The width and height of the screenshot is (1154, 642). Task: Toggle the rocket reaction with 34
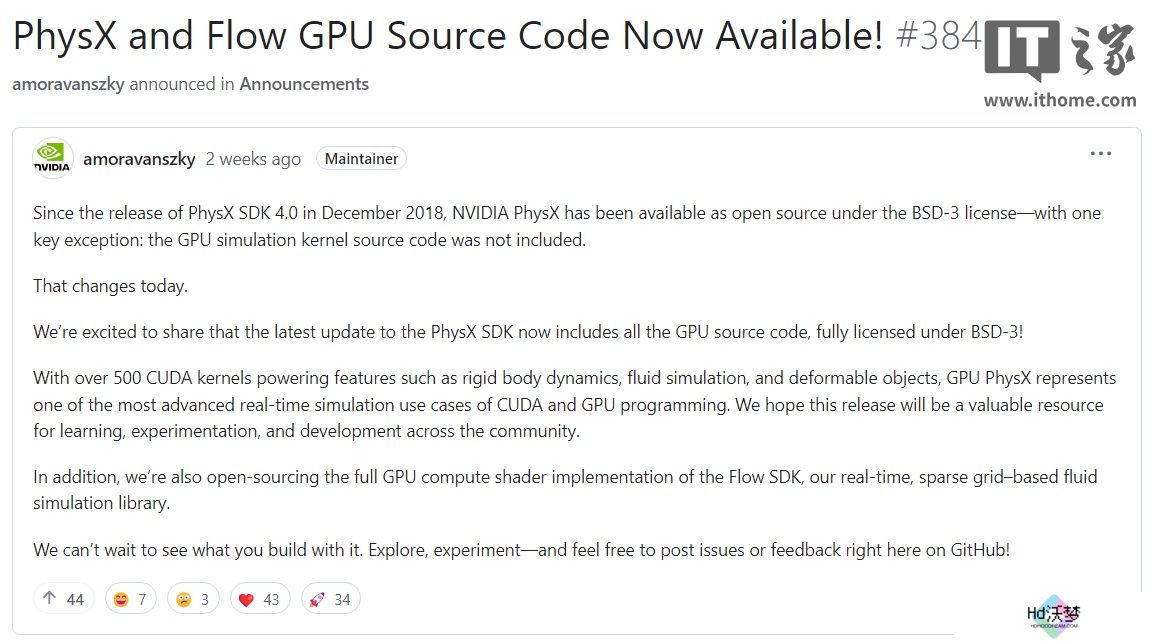pos(330,599)
